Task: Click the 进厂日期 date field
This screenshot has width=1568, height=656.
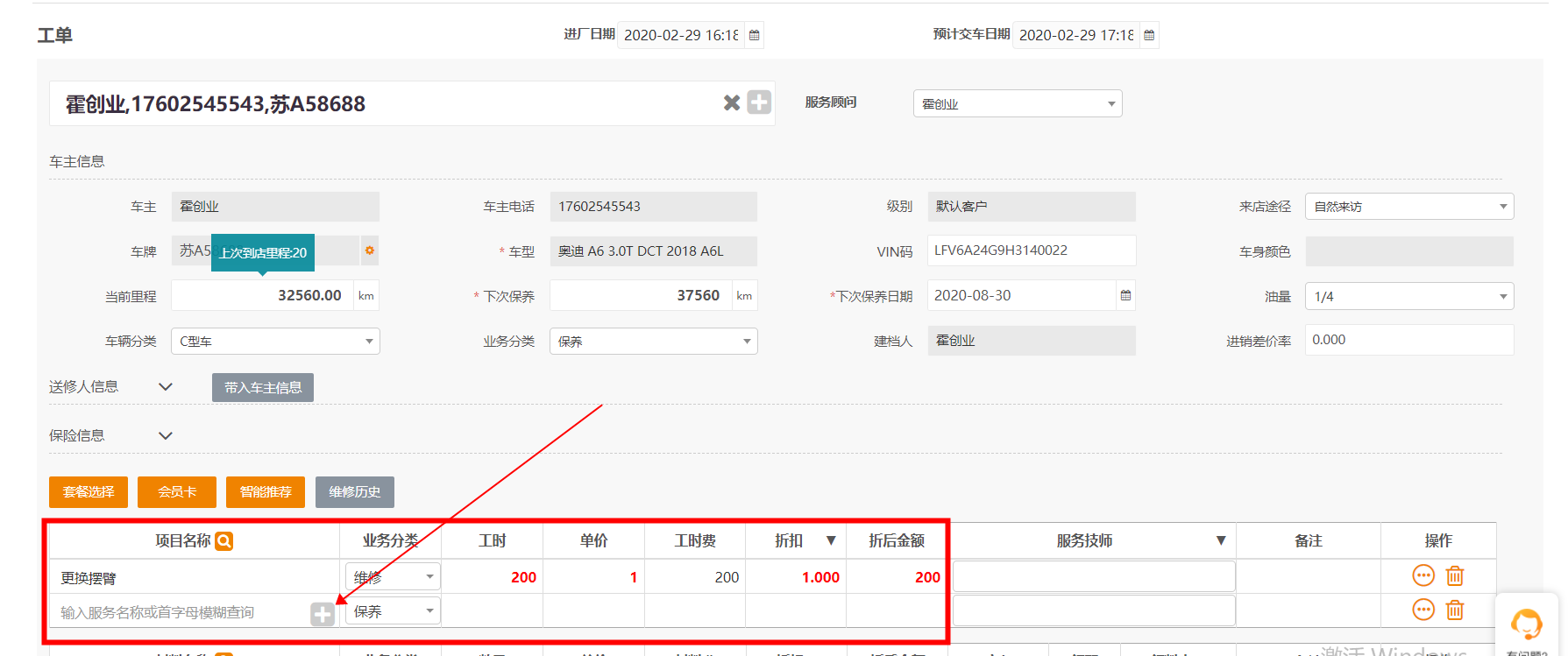Action: (x=681, y=35)
